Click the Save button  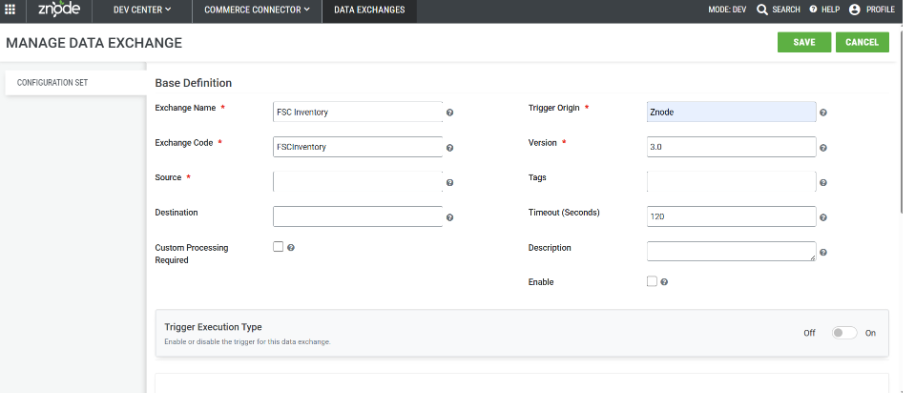804,42
